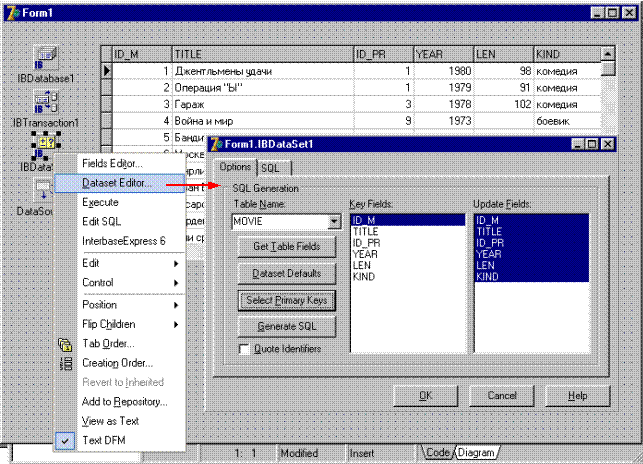
Task: Click the 'Гараж' title cell
Action: [262, 104]
